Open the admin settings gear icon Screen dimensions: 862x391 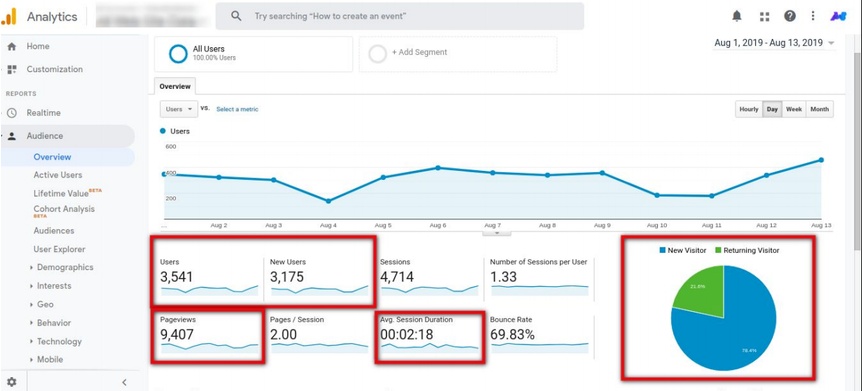coord(12,382)
